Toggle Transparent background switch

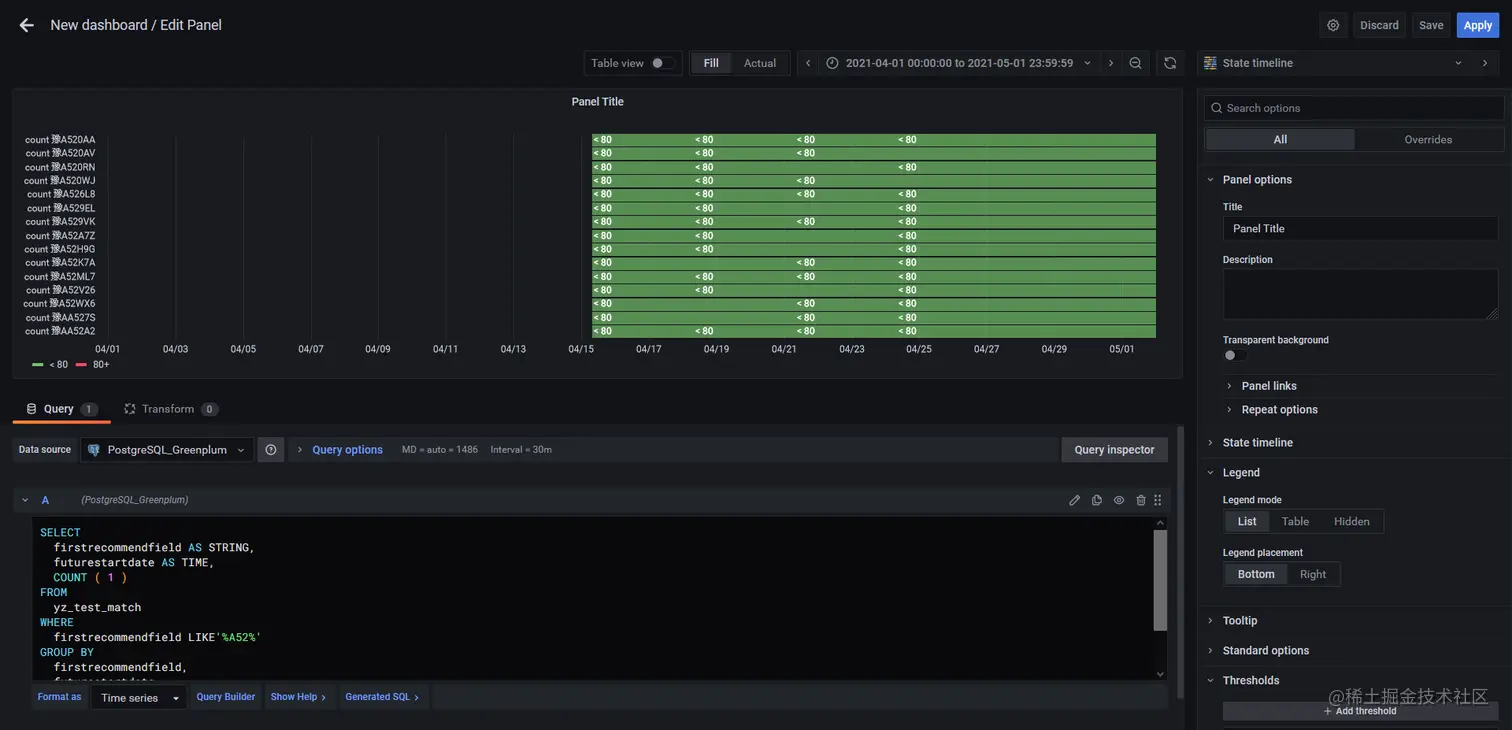1235,355
